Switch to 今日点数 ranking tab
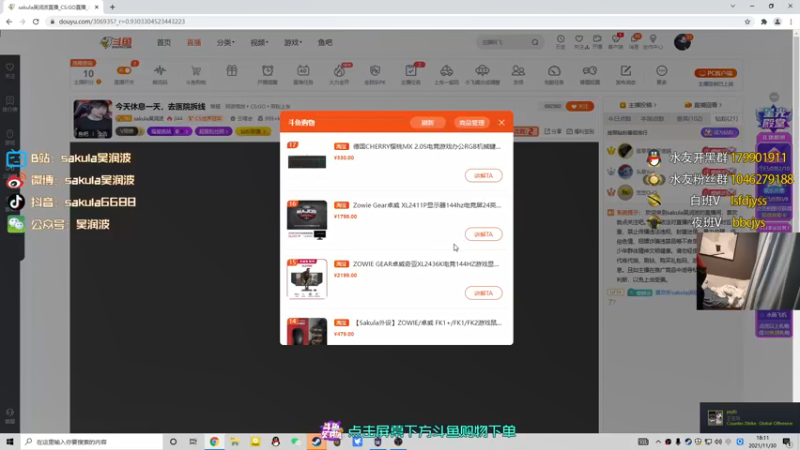 click(x=620, y=118)
